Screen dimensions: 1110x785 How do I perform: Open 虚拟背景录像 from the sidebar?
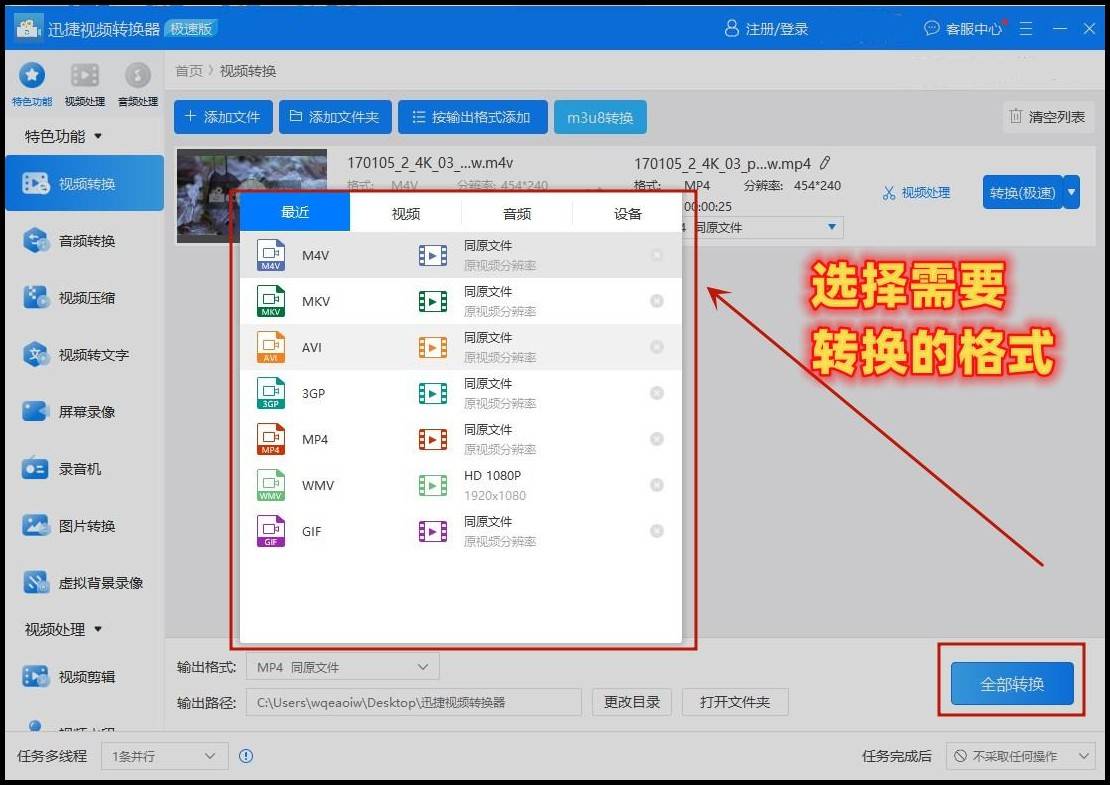pos(84,583)
